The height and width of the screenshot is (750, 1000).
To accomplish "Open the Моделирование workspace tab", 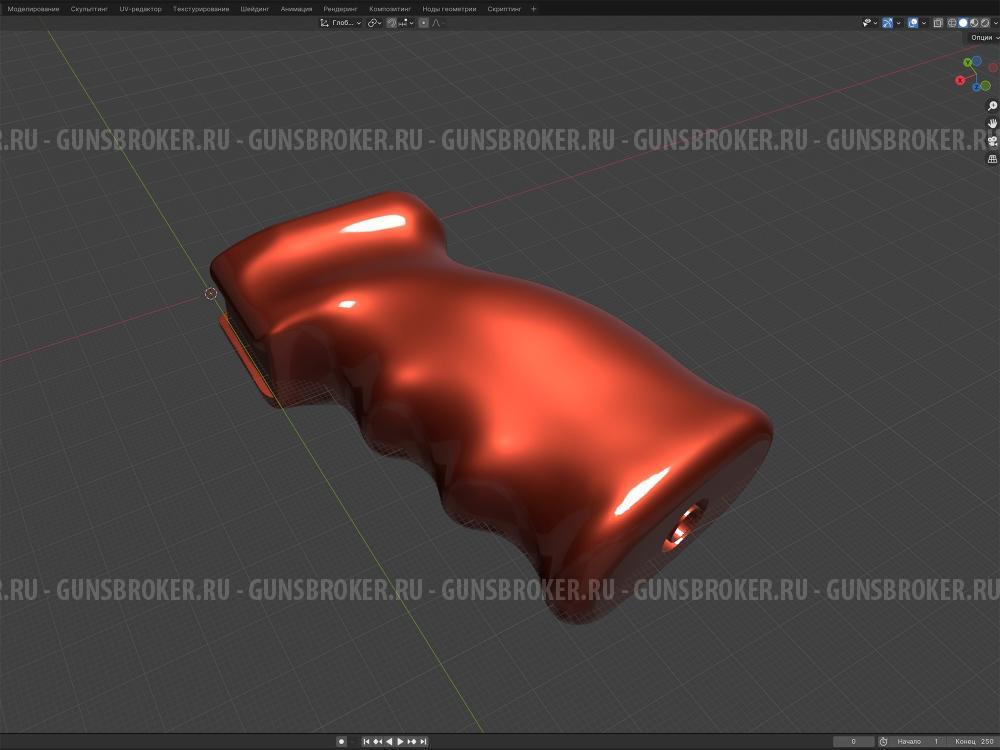I will point(33,9).
